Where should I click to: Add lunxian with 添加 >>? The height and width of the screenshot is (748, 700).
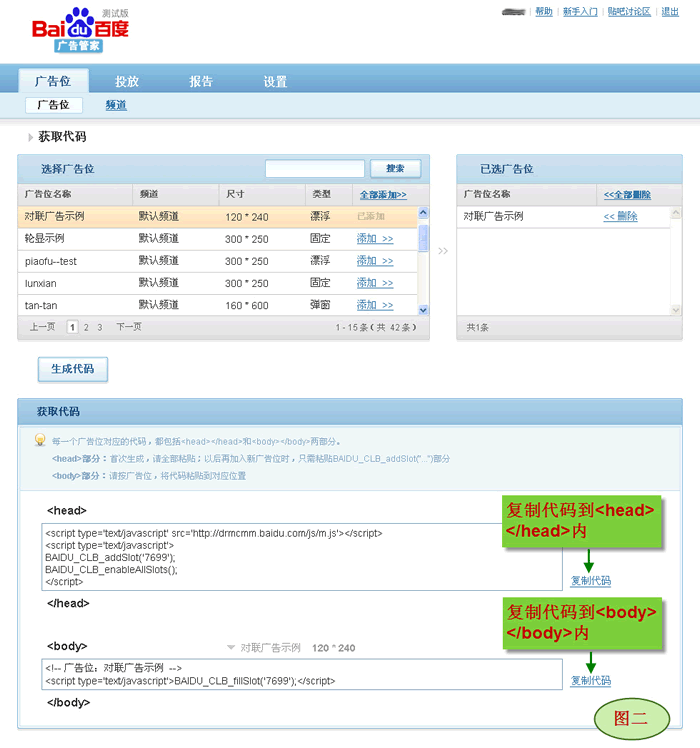pyautogui.click(x=375, y=283)
